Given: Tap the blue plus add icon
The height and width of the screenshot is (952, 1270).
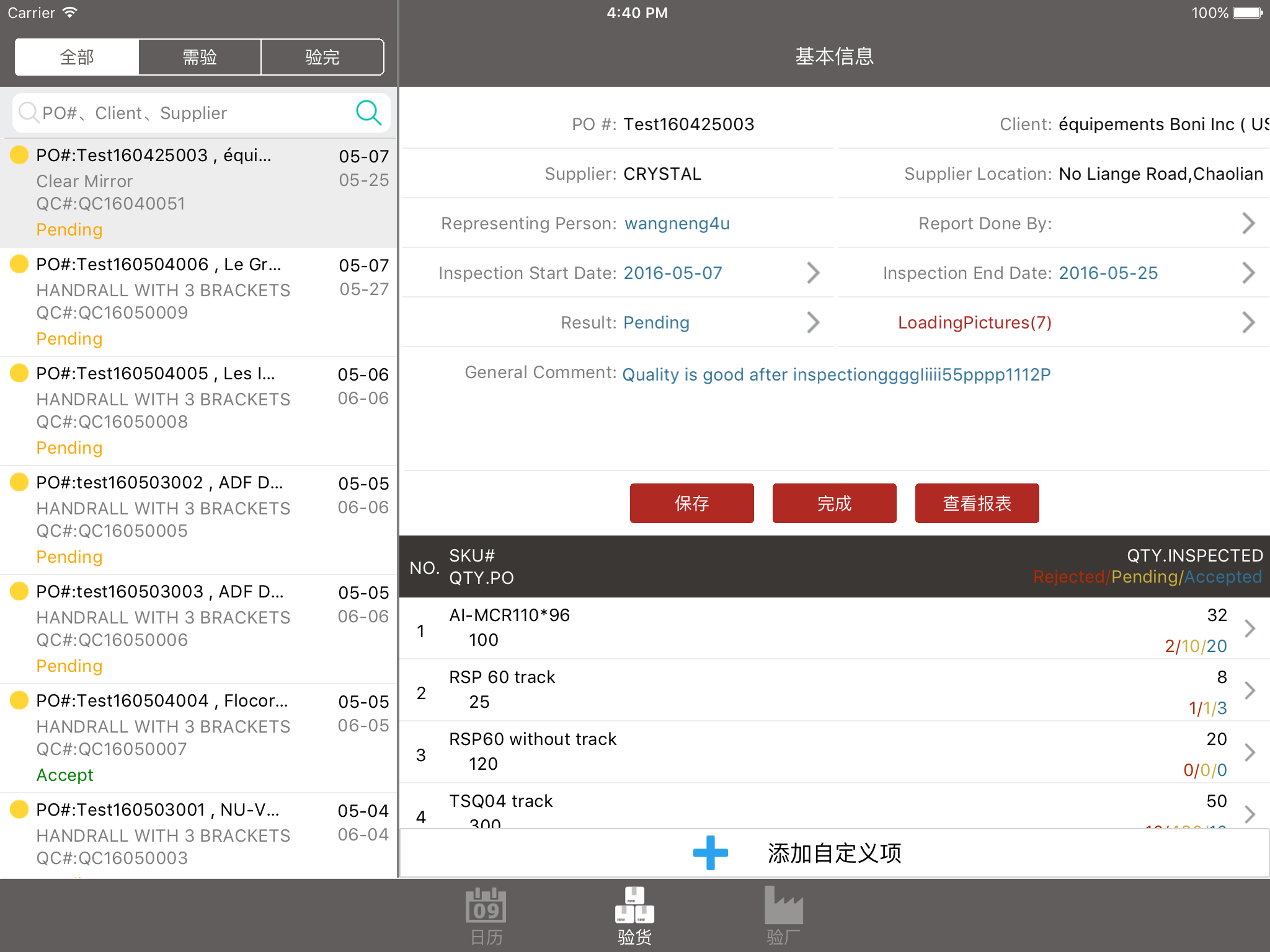Looking at the screenshot, I should pos(710,853).
